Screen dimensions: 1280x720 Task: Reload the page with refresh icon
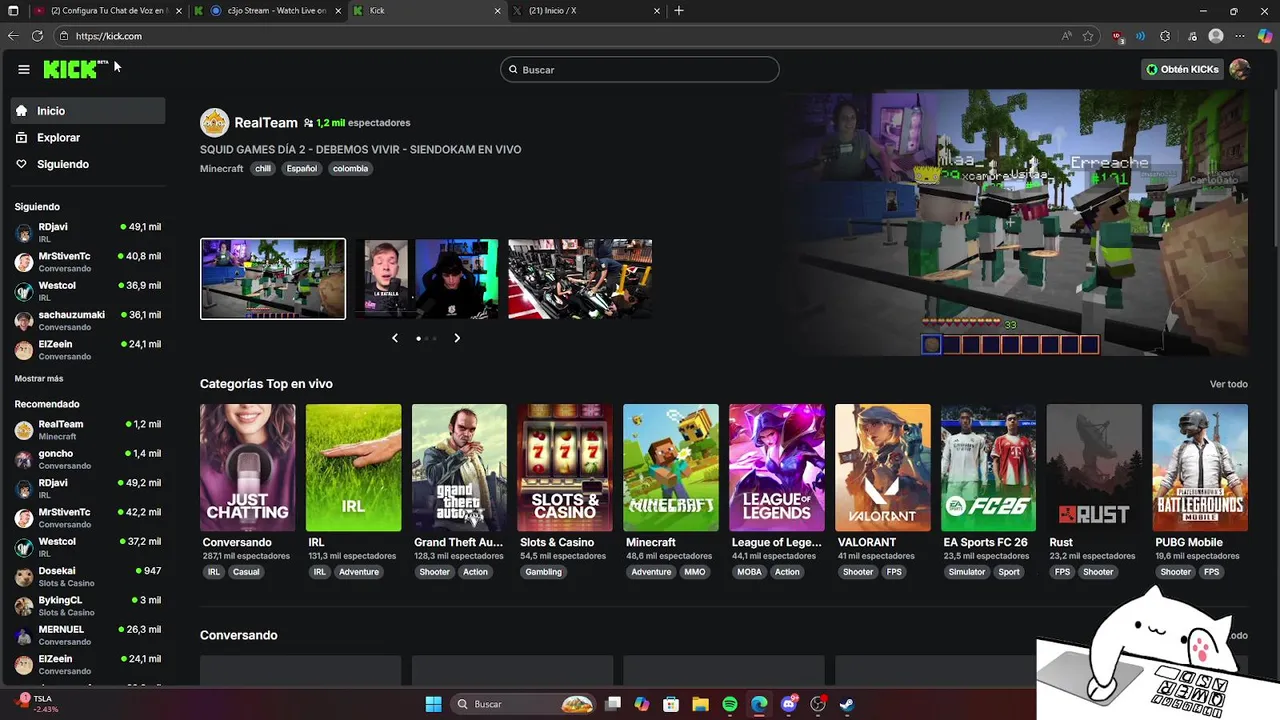point(37,36)
